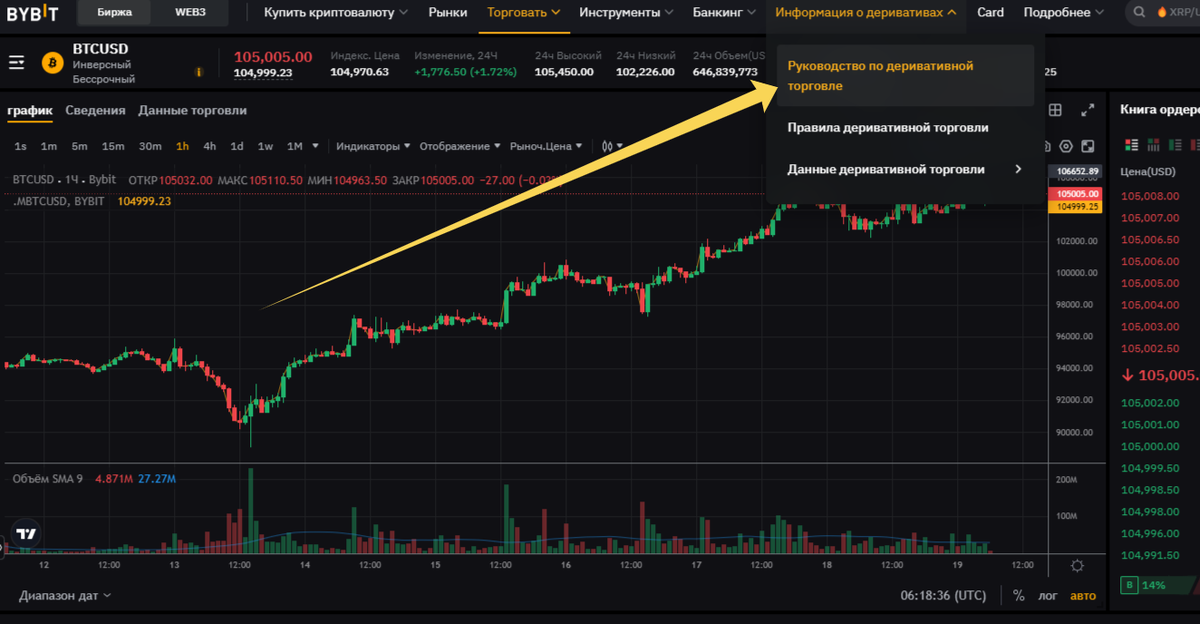Open Card page link
1200x624 pixels.
point(990,13)
